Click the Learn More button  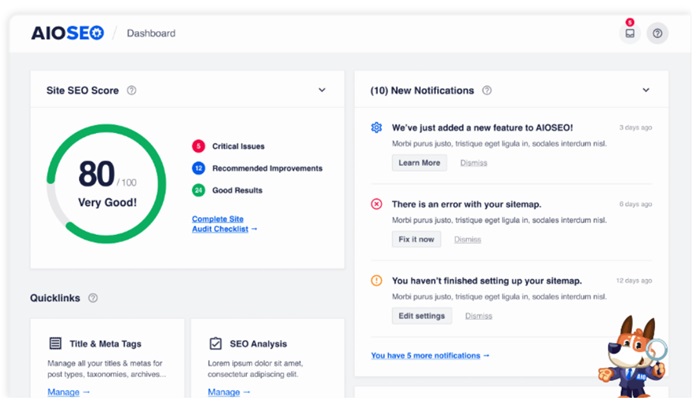pyautogui.click(x=419, y=163)
